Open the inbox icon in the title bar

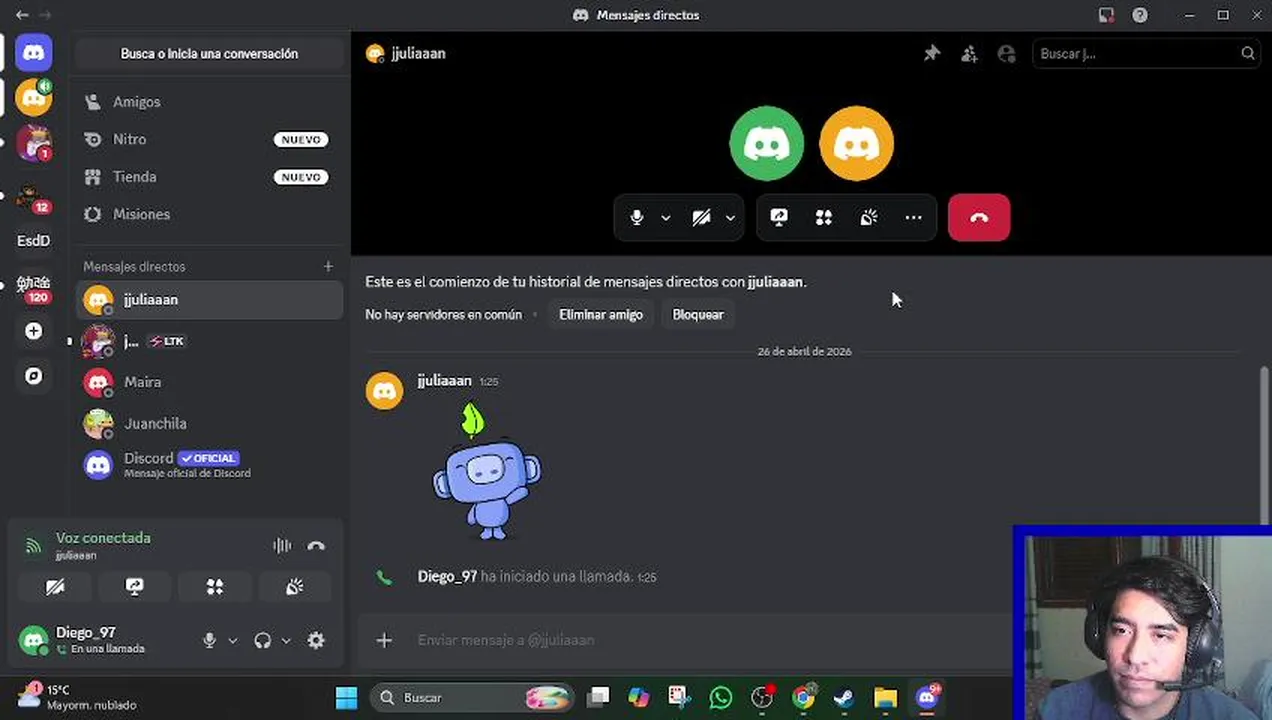(x=1106, y=15)
